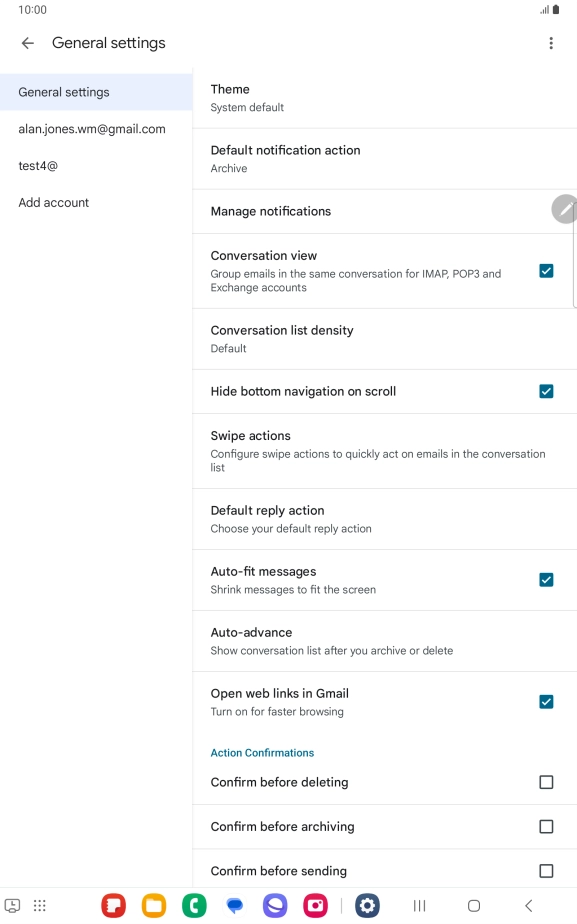
Task: Open the settings gear app icon
Action: (367, 905)
